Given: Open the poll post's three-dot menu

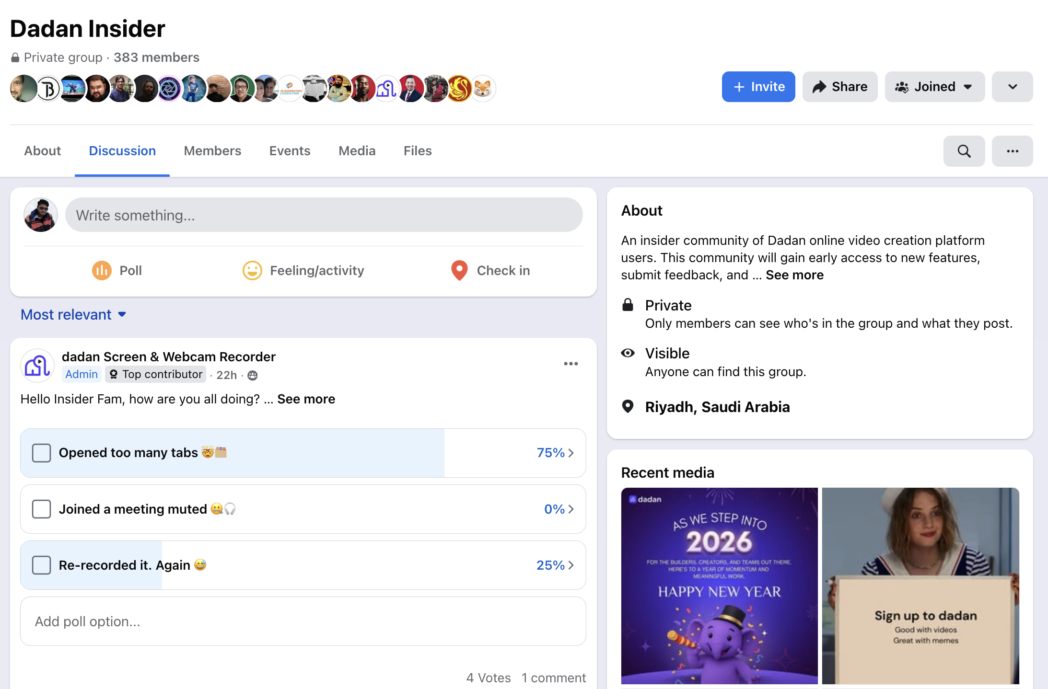Looking at the screenshot, I should [570, 364].
